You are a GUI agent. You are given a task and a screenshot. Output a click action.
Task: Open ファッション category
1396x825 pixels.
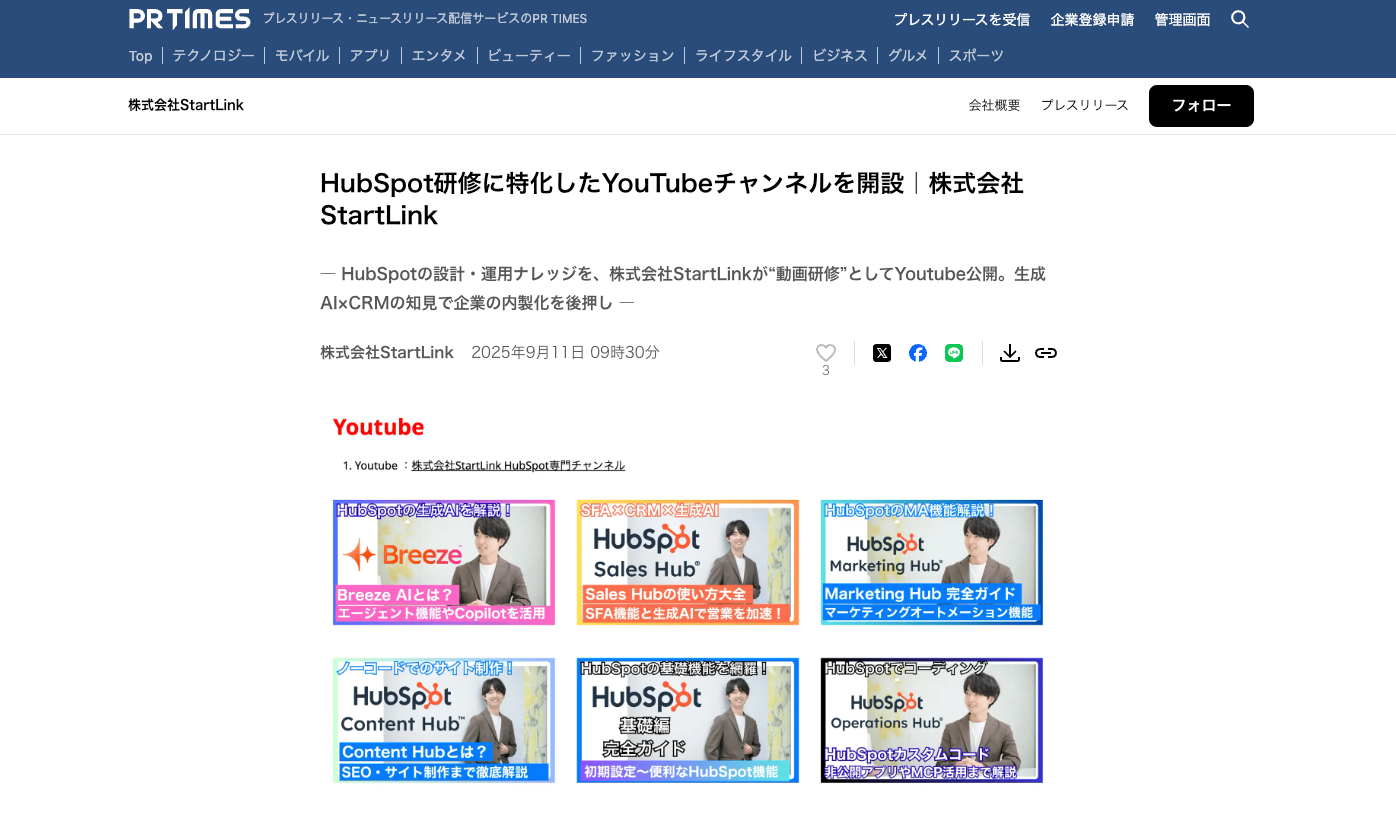(x=633, y=56)
